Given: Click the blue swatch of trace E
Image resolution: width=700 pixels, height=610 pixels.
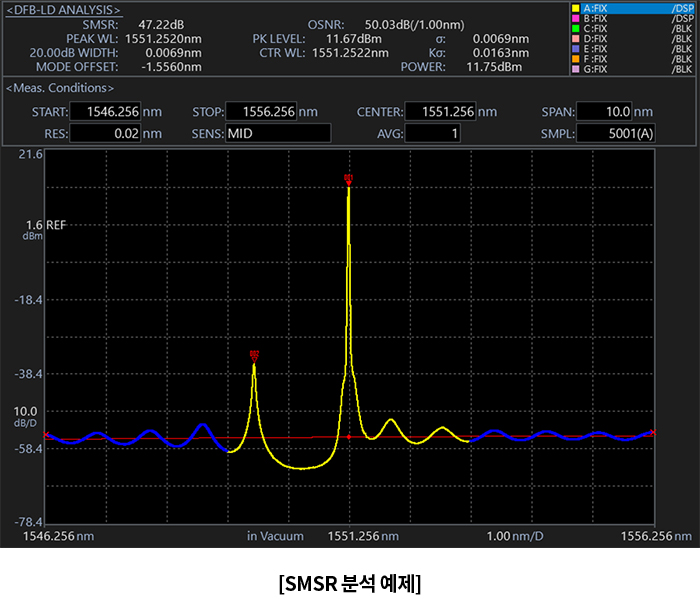Looking at the screenshot, I should (576, 49).
